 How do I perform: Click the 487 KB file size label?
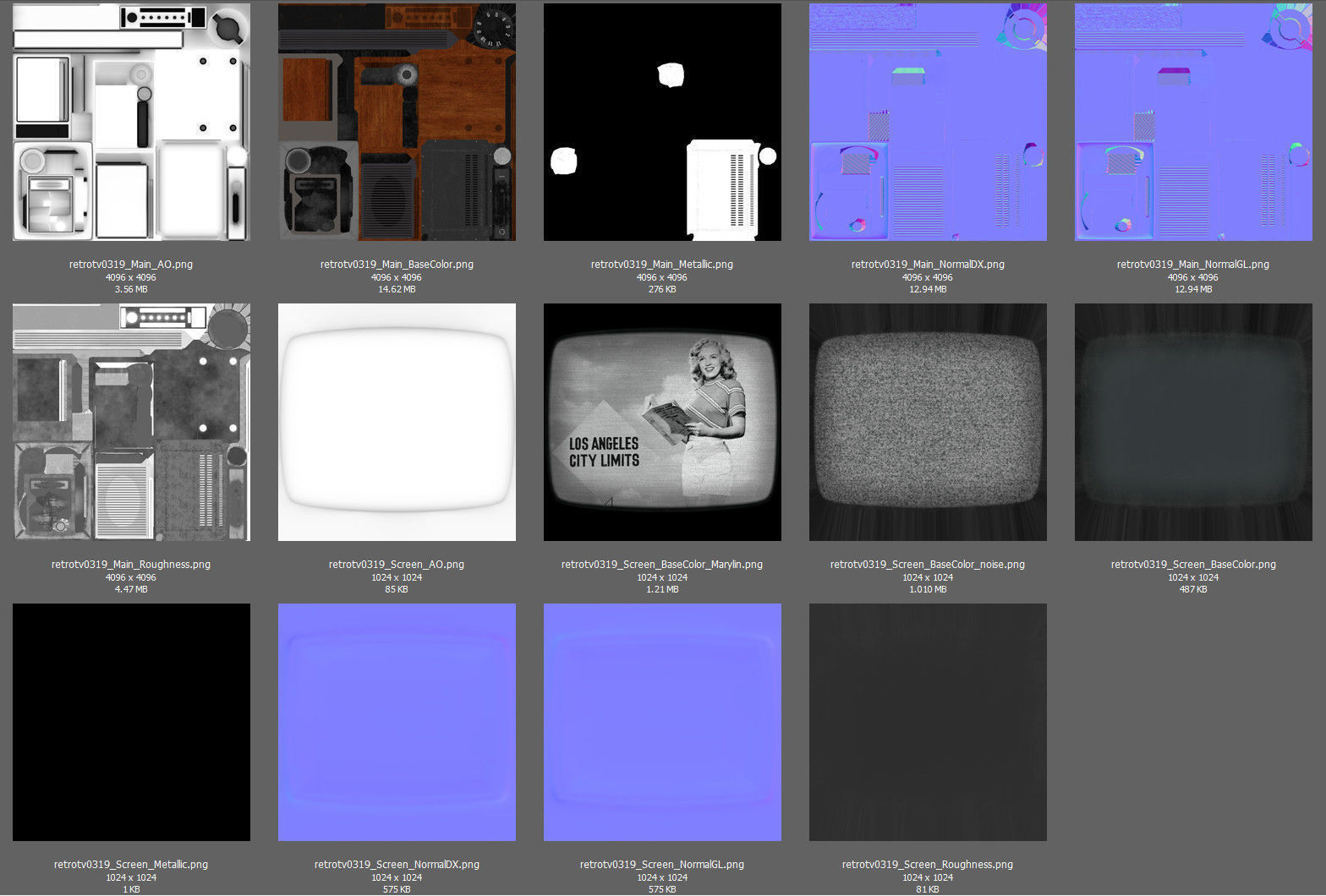[x=1193, y=589]
